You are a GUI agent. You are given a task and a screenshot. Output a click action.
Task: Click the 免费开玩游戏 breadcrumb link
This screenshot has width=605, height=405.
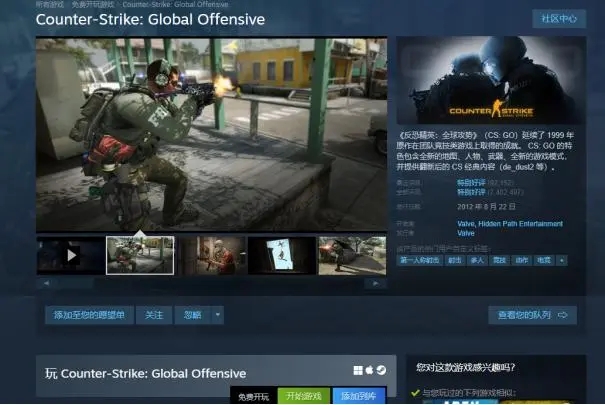tap(93, 5)
